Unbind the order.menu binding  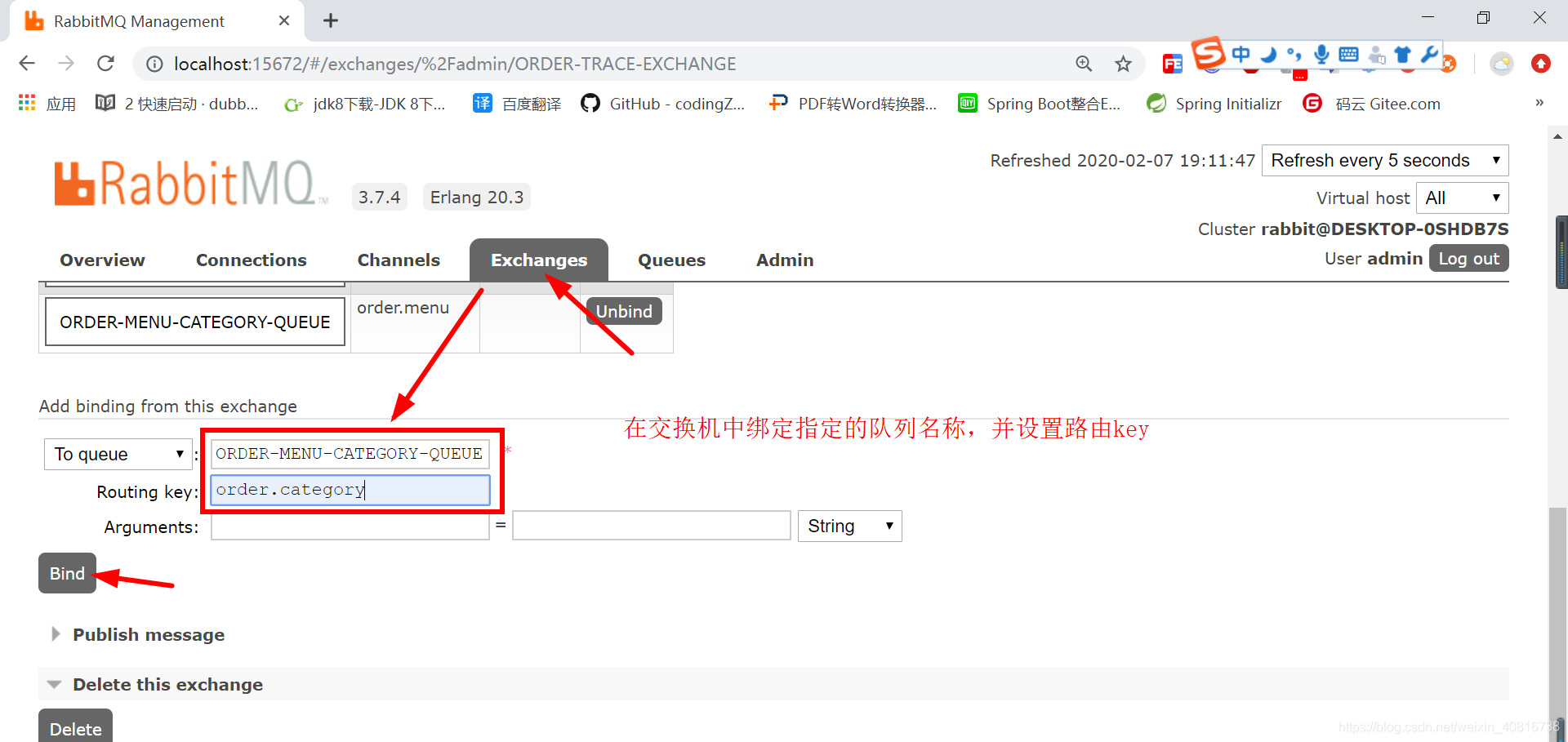(624, 311)
